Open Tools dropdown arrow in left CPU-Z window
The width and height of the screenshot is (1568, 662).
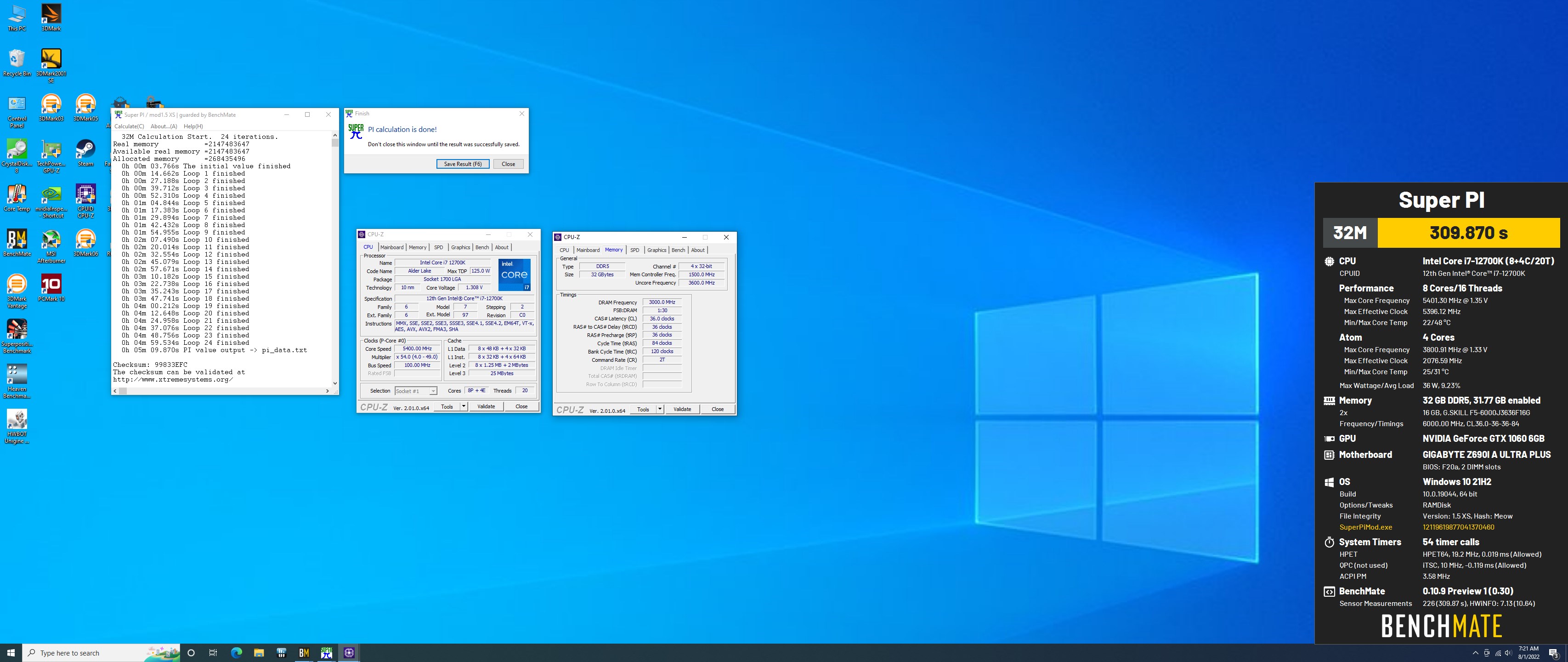coord(464,406)
